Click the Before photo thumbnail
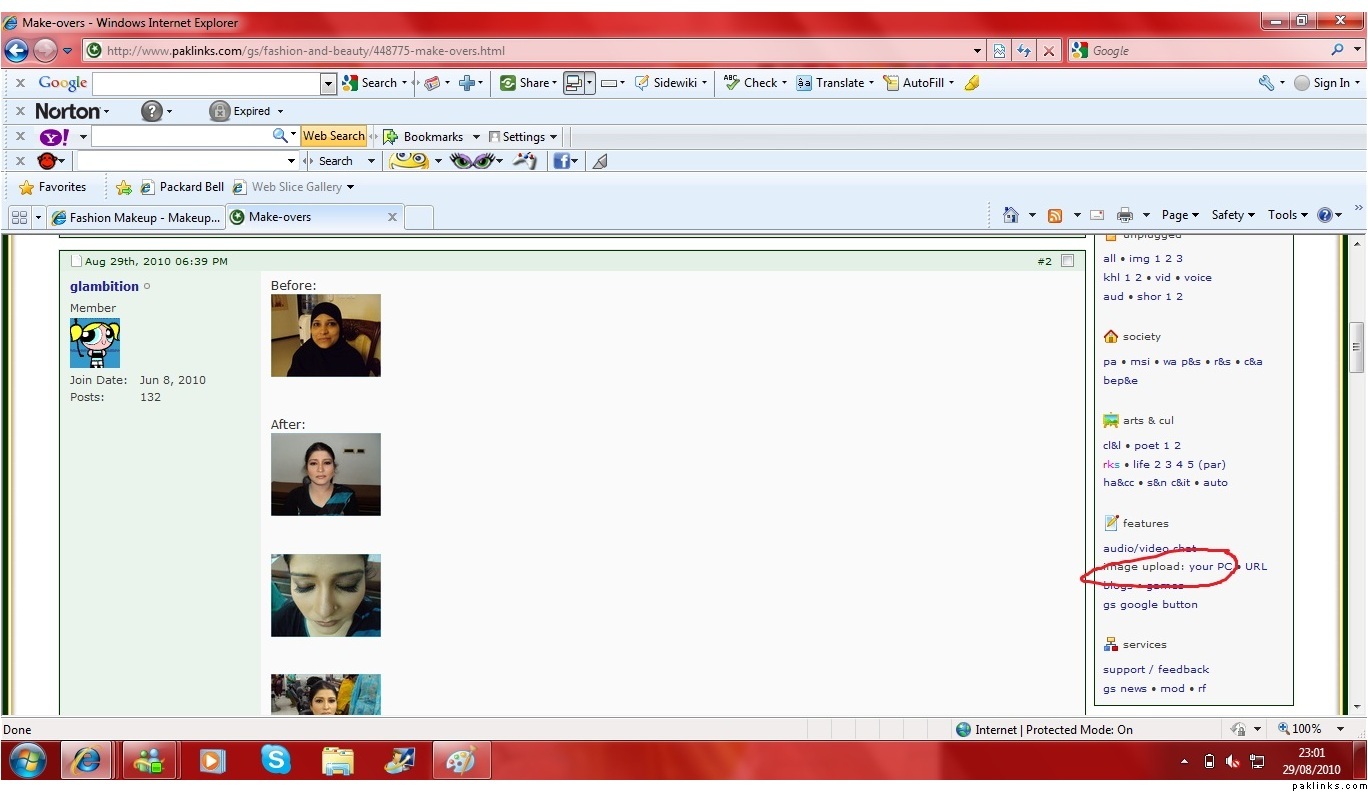1368x792 pixels. click(325, 335)
